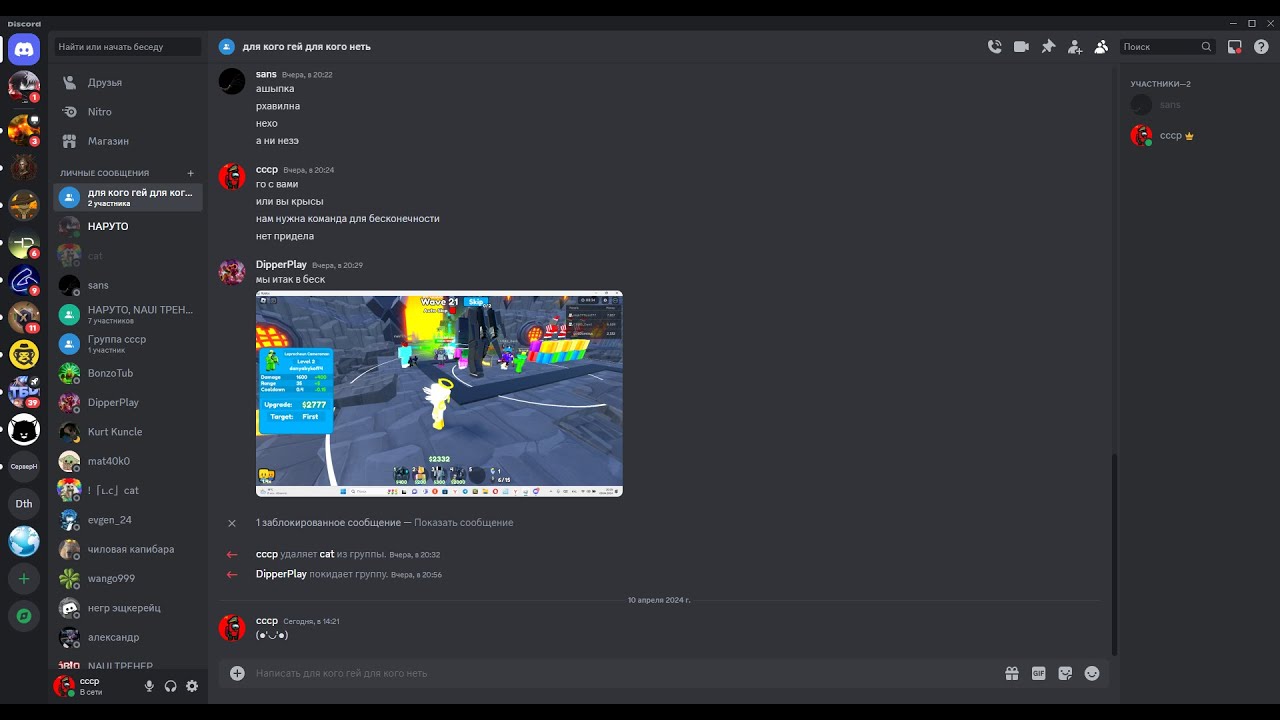Start a video call
The height and width of the screenshot is (720, 1280).
coord(1021,46)
